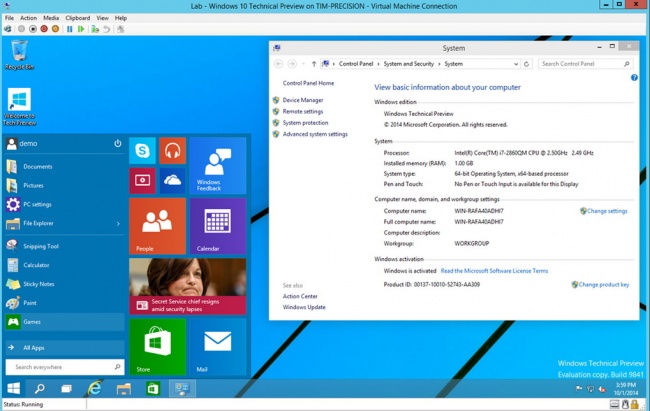The width and height of the screenshot is (650, 411).
Task: Click Remote settings link
Action: [x=303, y=111]
